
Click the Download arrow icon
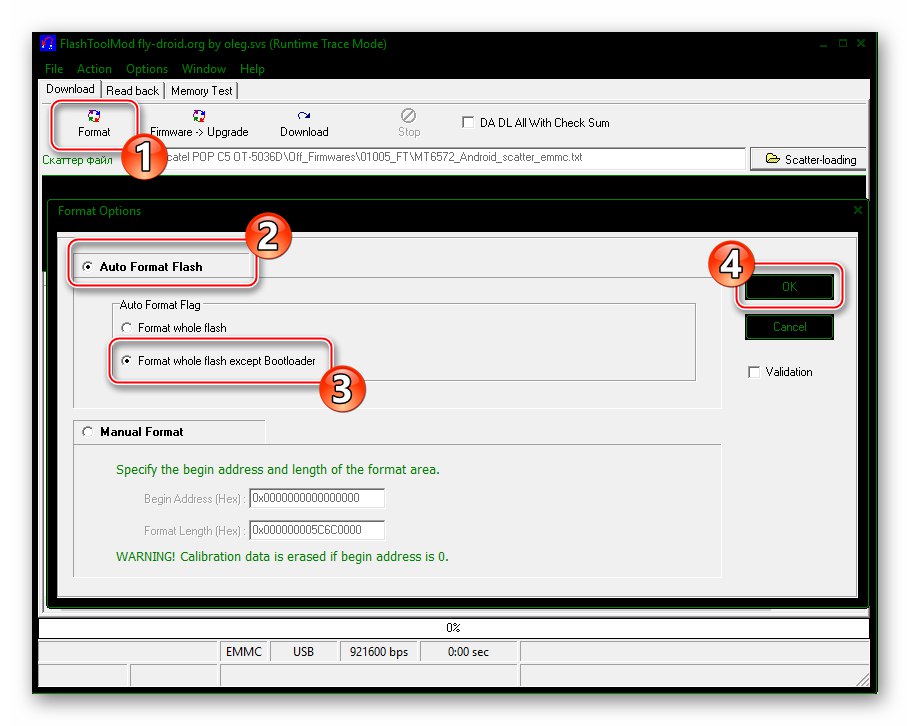(304, 115)
